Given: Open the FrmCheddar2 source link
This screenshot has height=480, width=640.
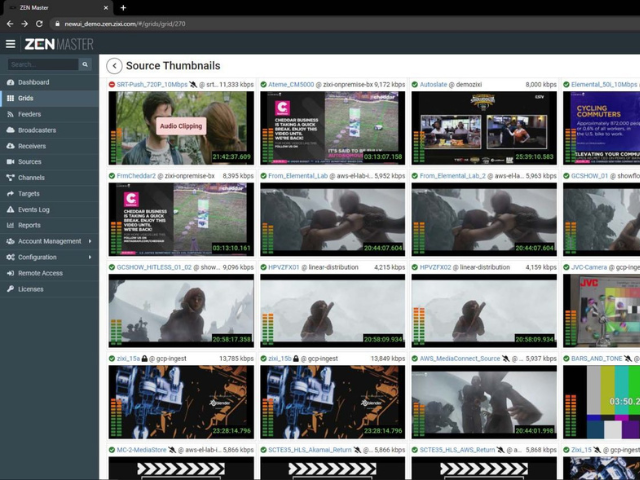Looking at the screenshot, I should coord(136,176).
